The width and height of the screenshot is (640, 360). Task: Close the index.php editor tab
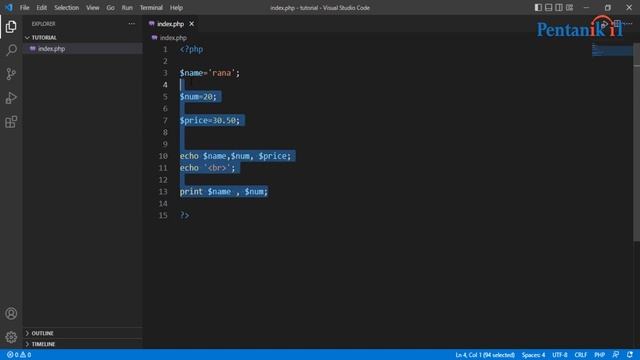click(191, 24)
